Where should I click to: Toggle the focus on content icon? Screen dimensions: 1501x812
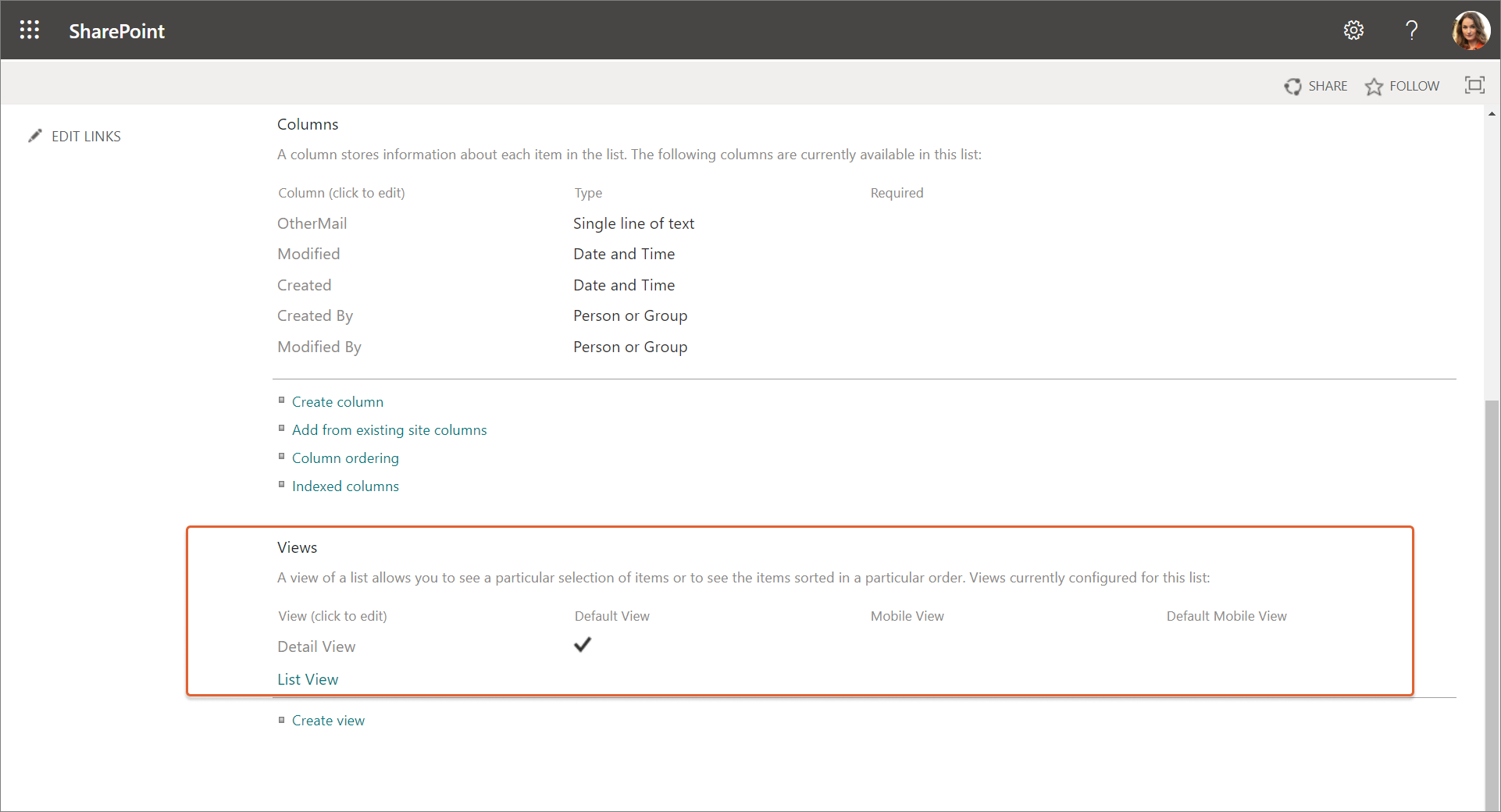[1474, 85]
